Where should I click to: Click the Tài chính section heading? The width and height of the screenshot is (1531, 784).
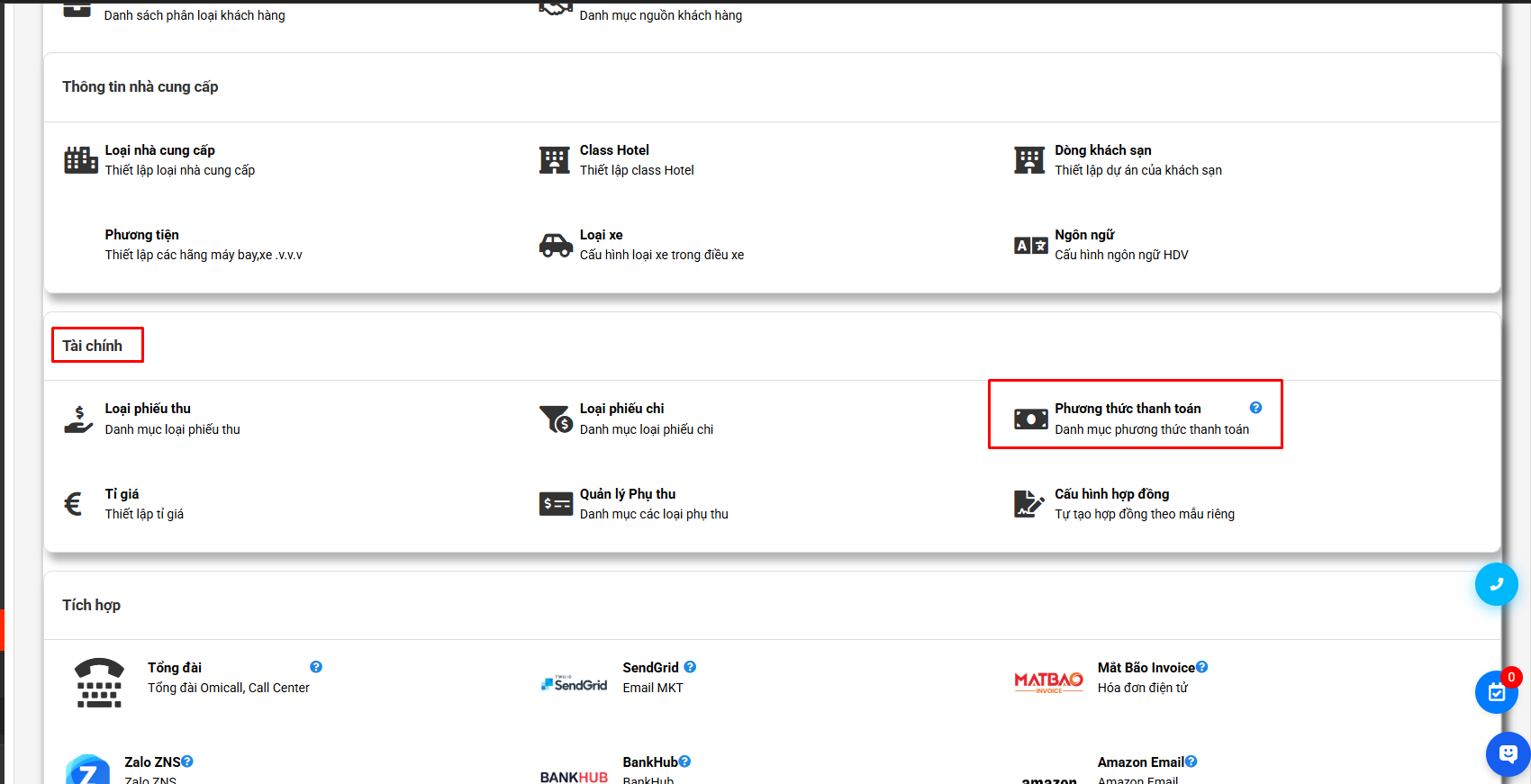pyautogui.click(x=93, y=346)
